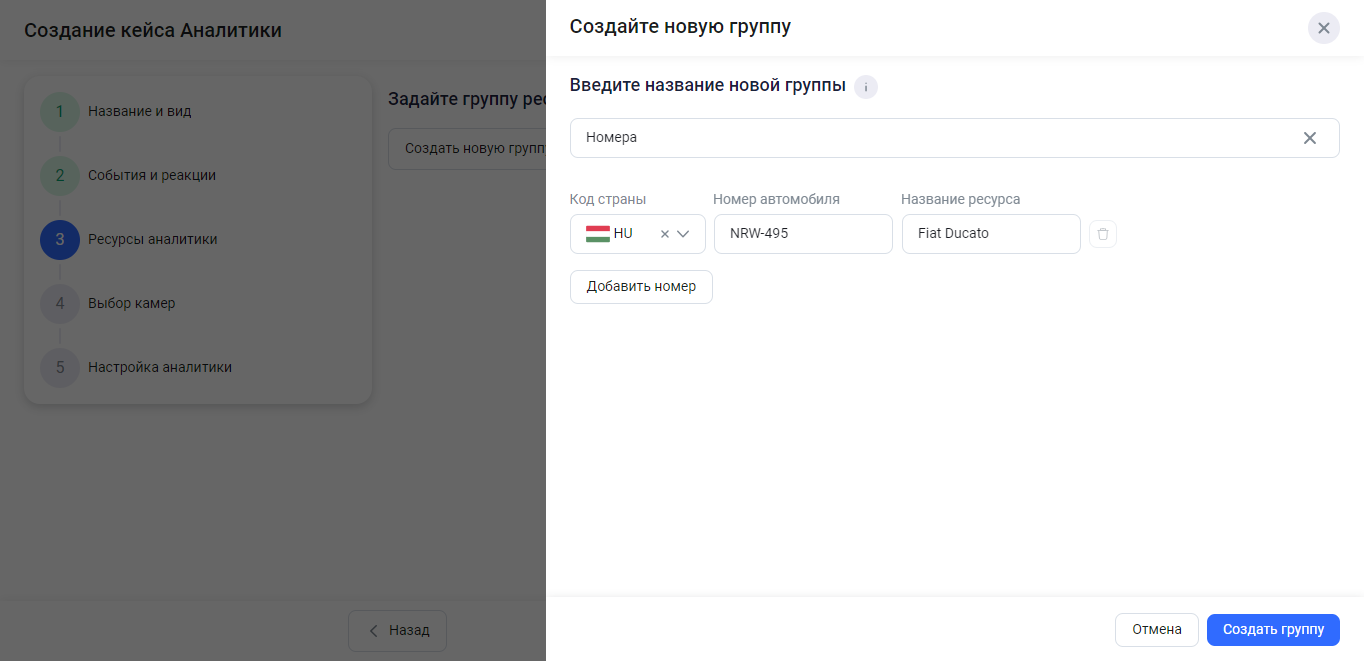Clear the group name field containing Номера

pyautogui.click(x=1309, y=138)
